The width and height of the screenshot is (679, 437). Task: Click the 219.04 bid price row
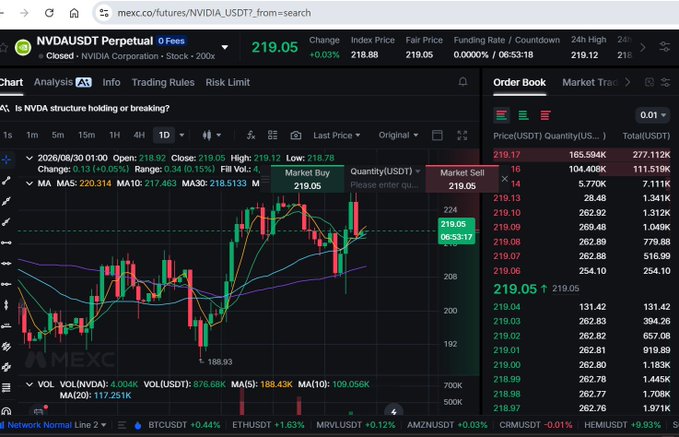(582, 307)
